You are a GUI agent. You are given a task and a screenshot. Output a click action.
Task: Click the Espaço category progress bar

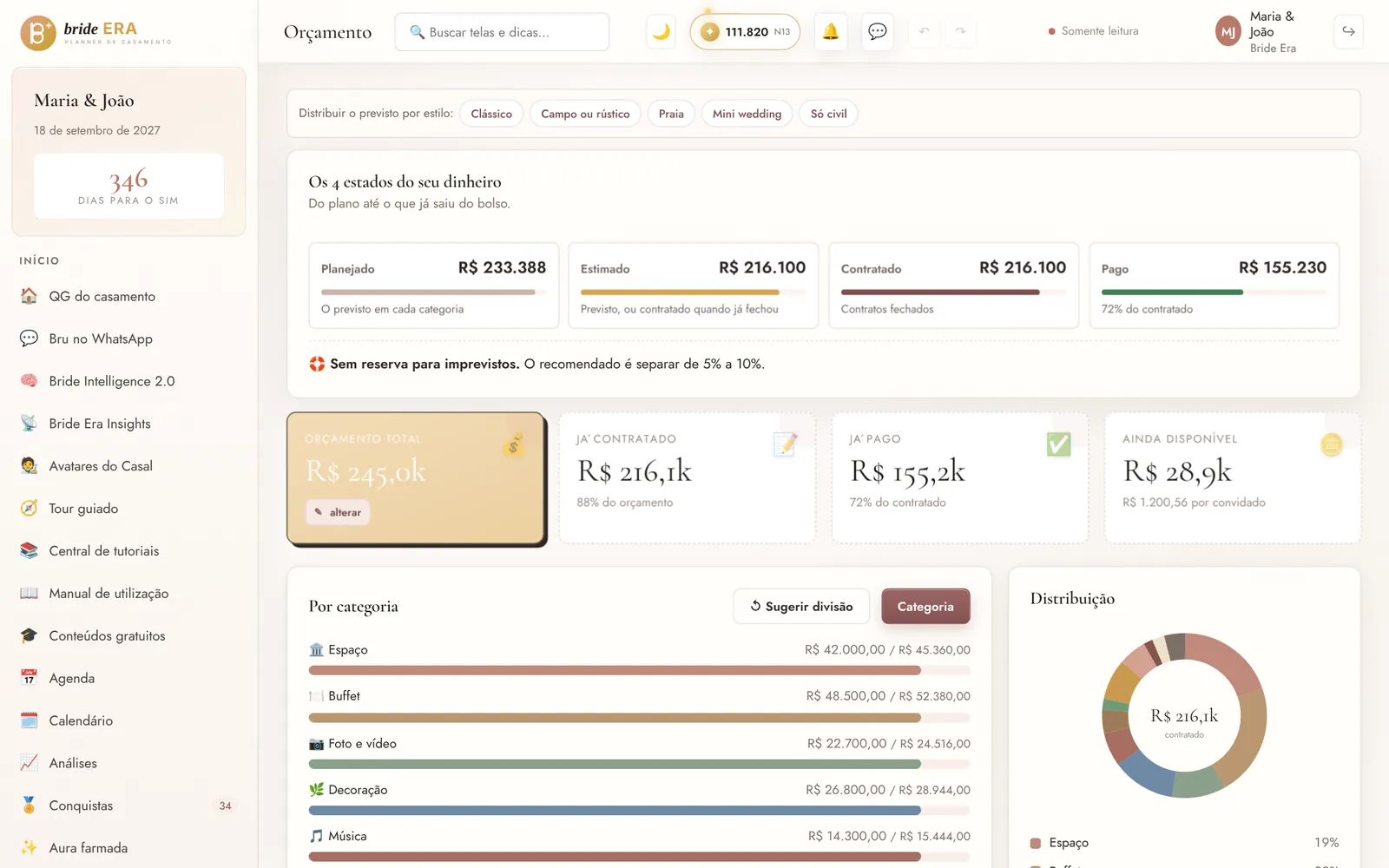(639, 670)
